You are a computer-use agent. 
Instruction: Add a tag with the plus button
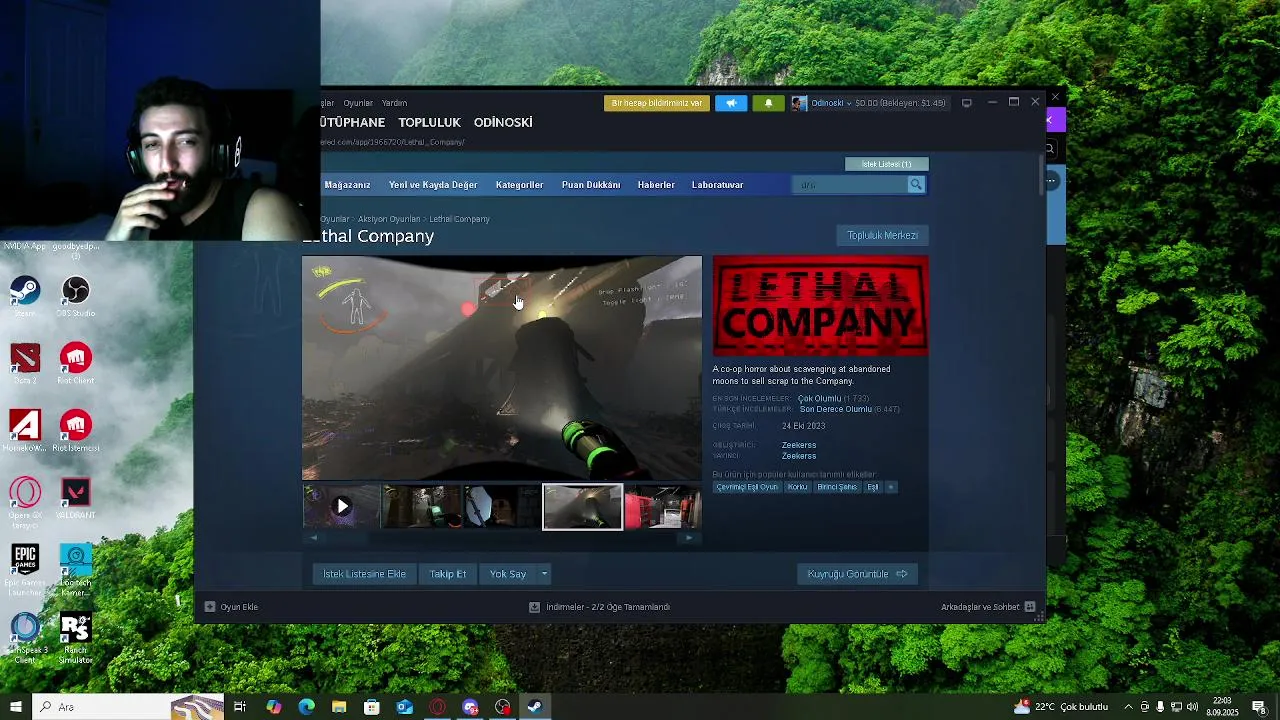(x=891, y=487)
